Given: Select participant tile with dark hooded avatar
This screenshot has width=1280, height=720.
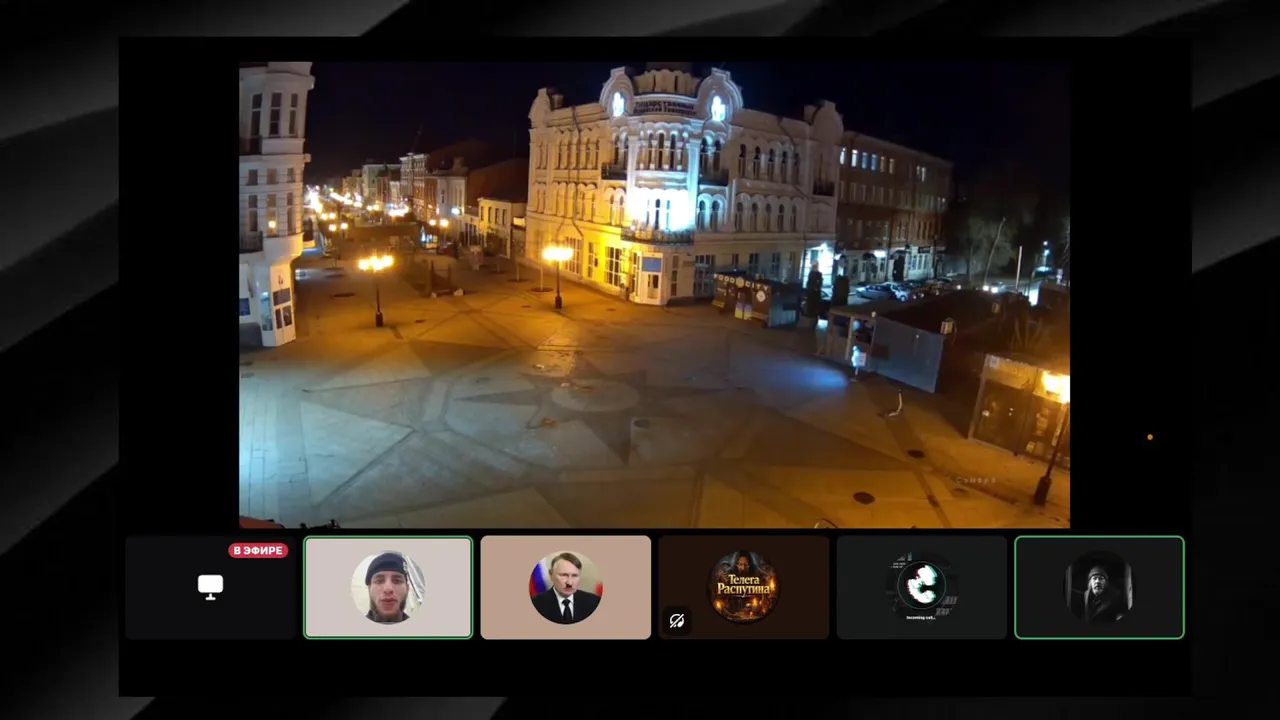Looking at the screenshot, I should [1099, 587].
